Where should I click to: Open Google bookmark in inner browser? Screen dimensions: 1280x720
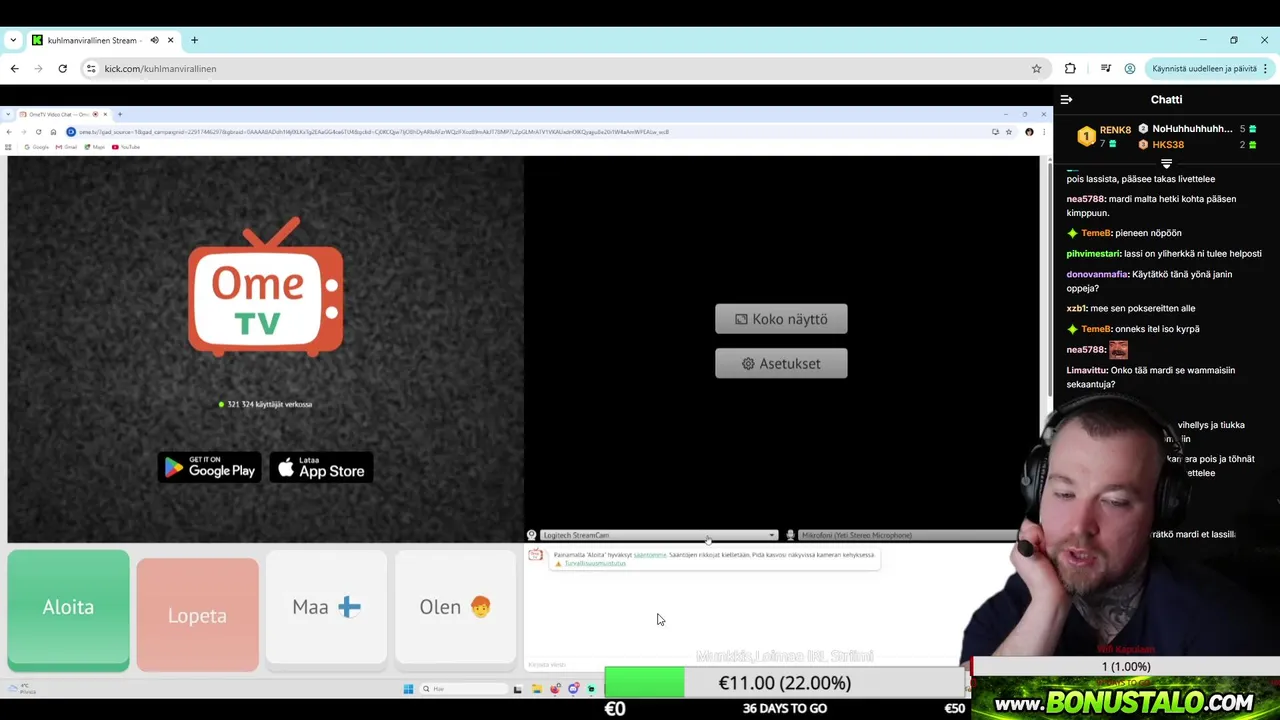[x=37, y=147]
